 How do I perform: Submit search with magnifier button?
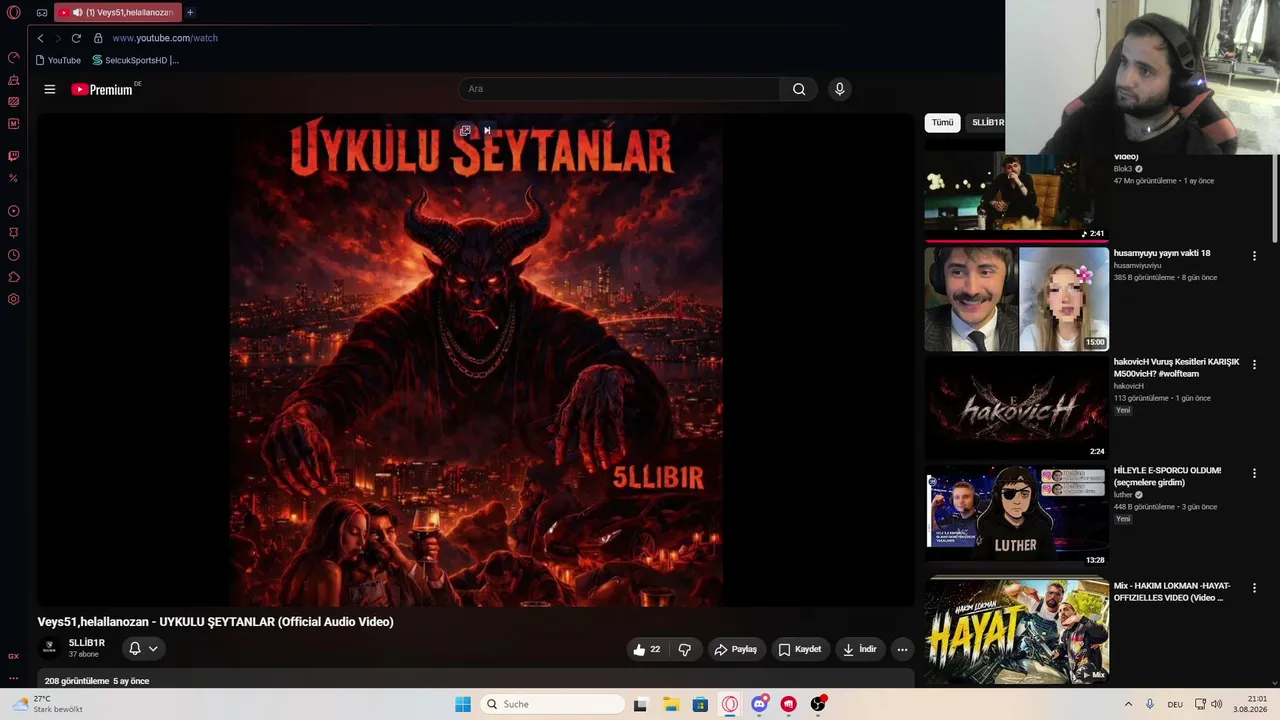click(799, 89)
